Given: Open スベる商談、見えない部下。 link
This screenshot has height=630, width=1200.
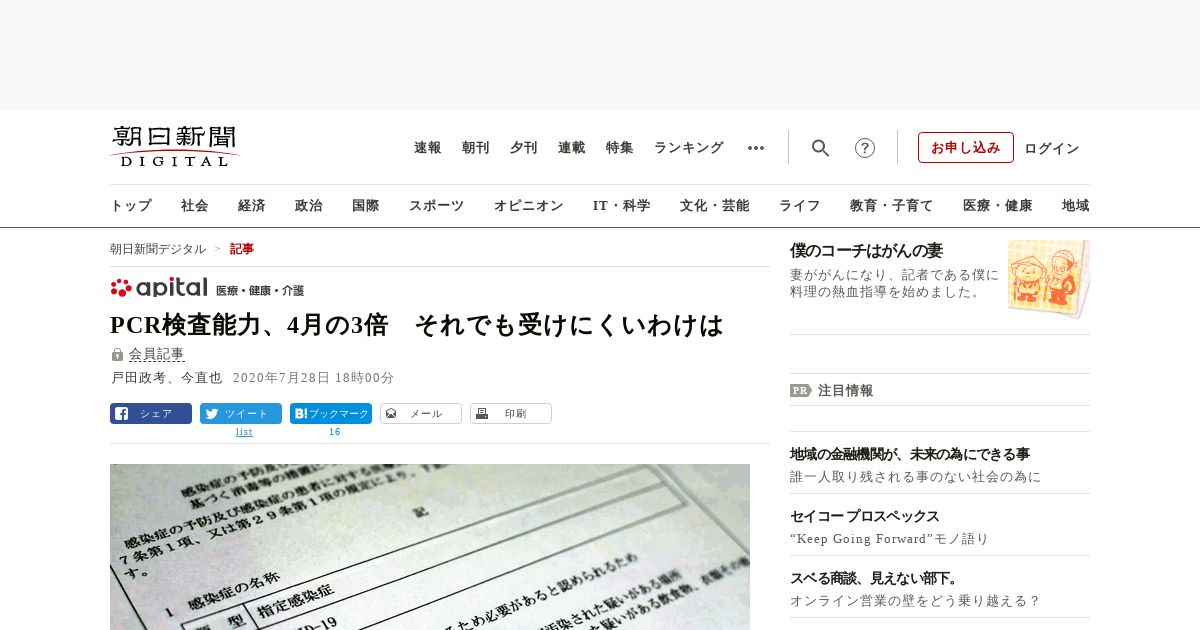Looking at the screenshot, I should [x=874, y=578].
